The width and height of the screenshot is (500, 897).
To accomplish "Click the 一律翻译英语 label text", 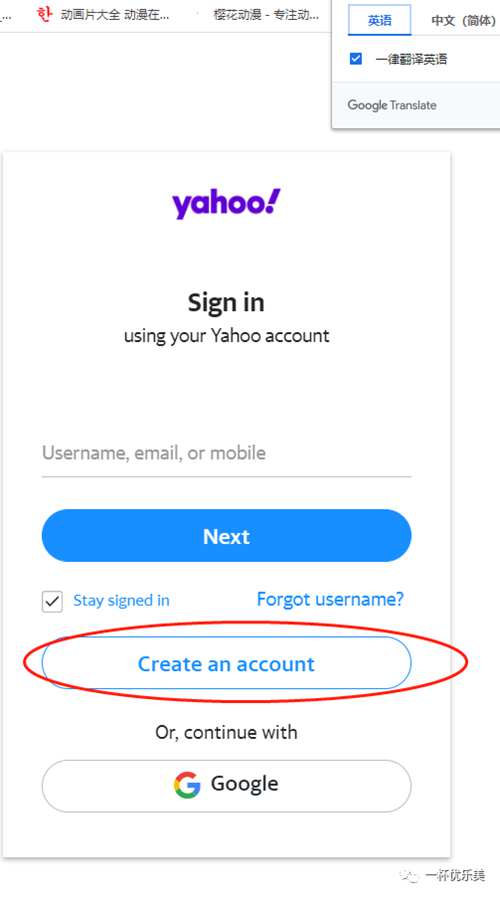I will pos(411,59).
